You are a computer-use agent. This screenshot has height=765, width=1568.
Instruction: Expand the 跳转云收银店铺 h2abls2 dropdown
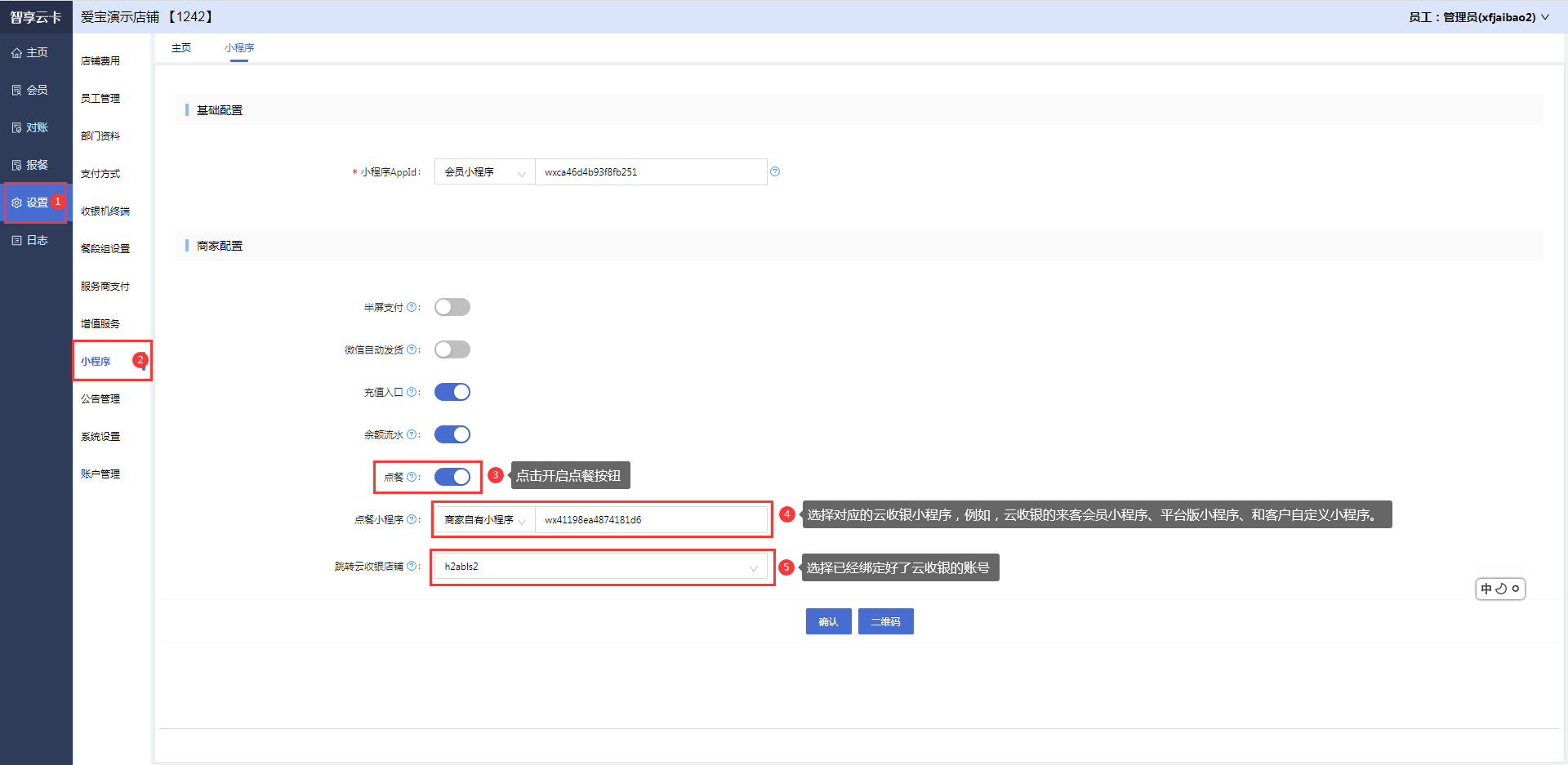coord(600,567)
